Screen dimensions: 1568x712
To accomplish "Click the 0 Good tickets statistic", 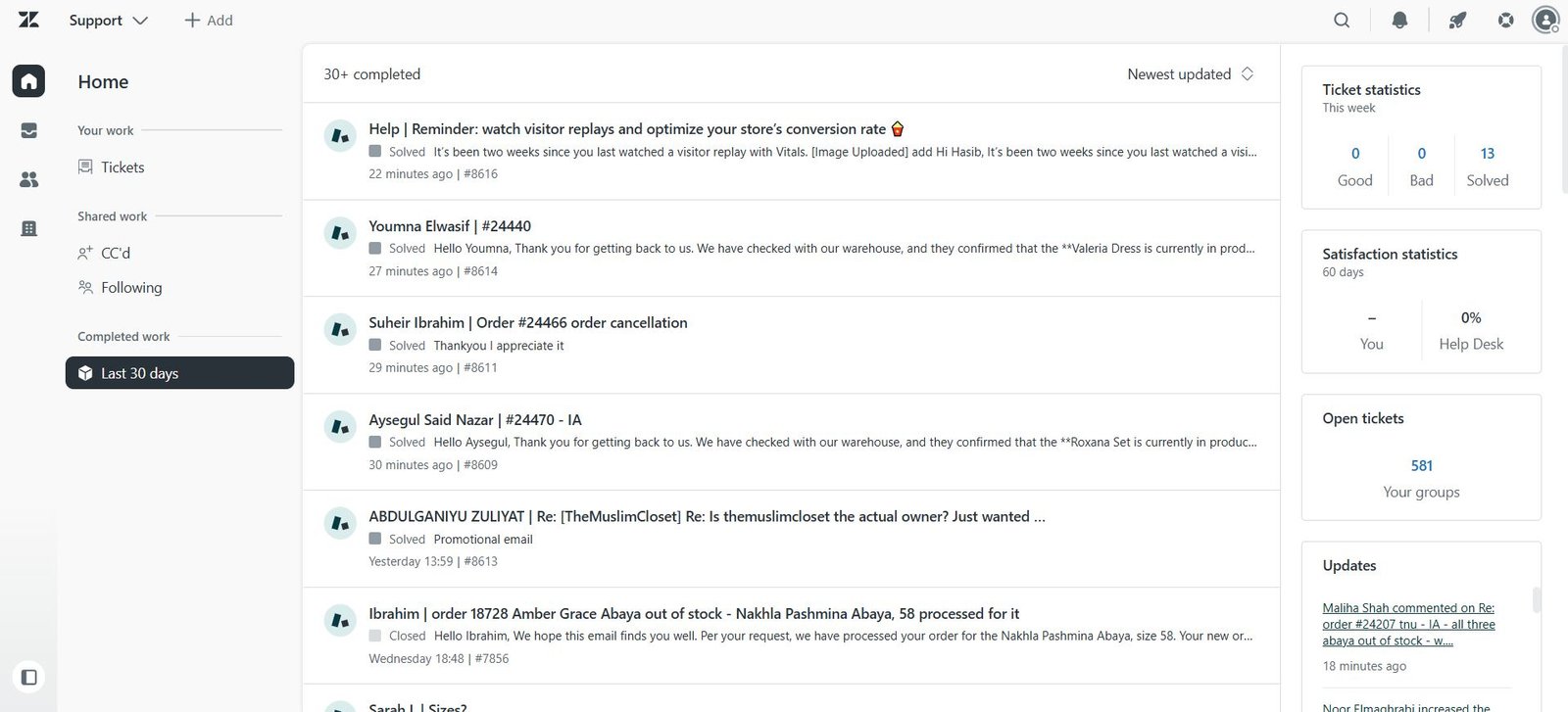I will point(1355,154).
